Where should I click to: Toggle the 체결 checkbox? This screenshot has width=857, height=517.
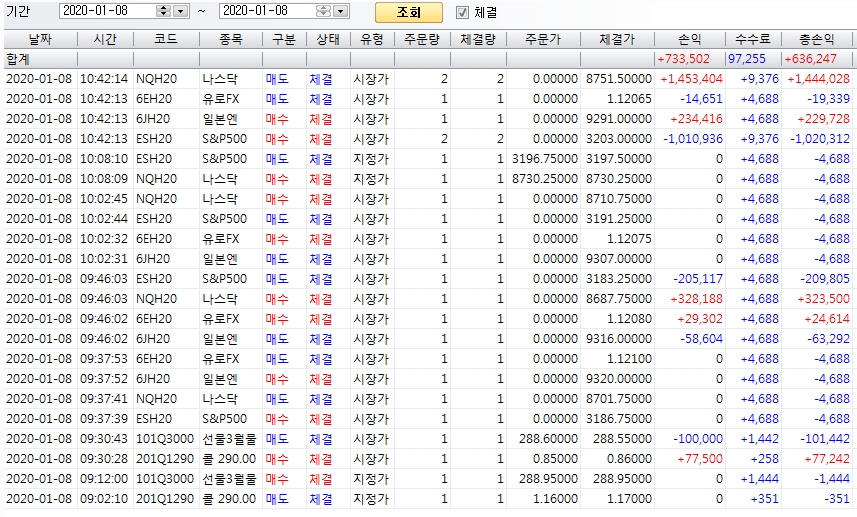pyautogui.click(x=462, y=12)
